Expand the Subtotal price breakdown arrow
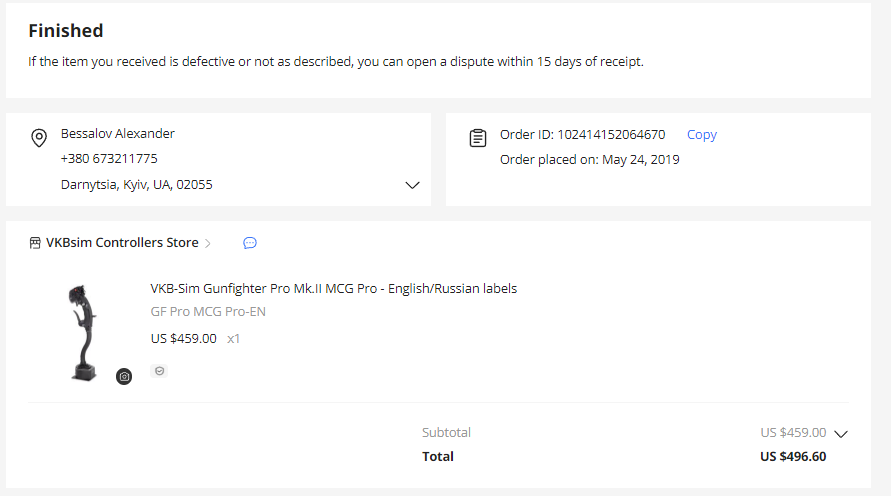891x496 pixels. (841, 434)
